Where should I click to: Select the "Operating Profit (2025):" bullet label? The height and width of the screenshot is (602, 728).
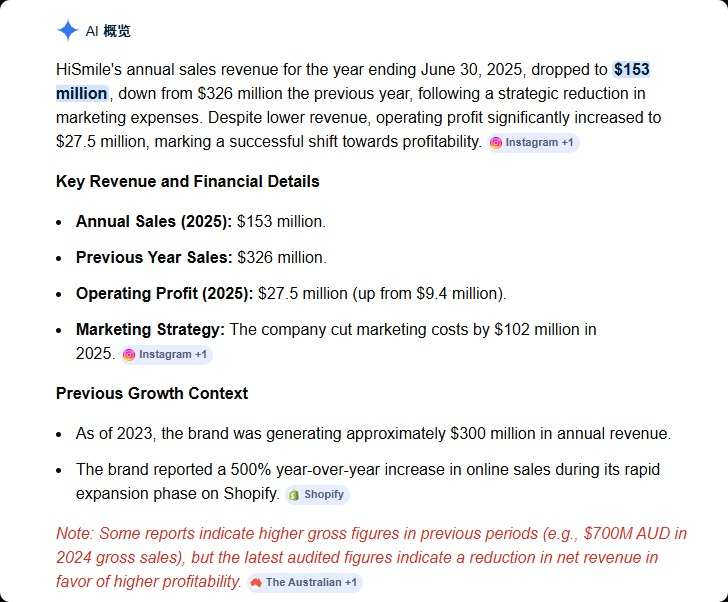[165, 293]
